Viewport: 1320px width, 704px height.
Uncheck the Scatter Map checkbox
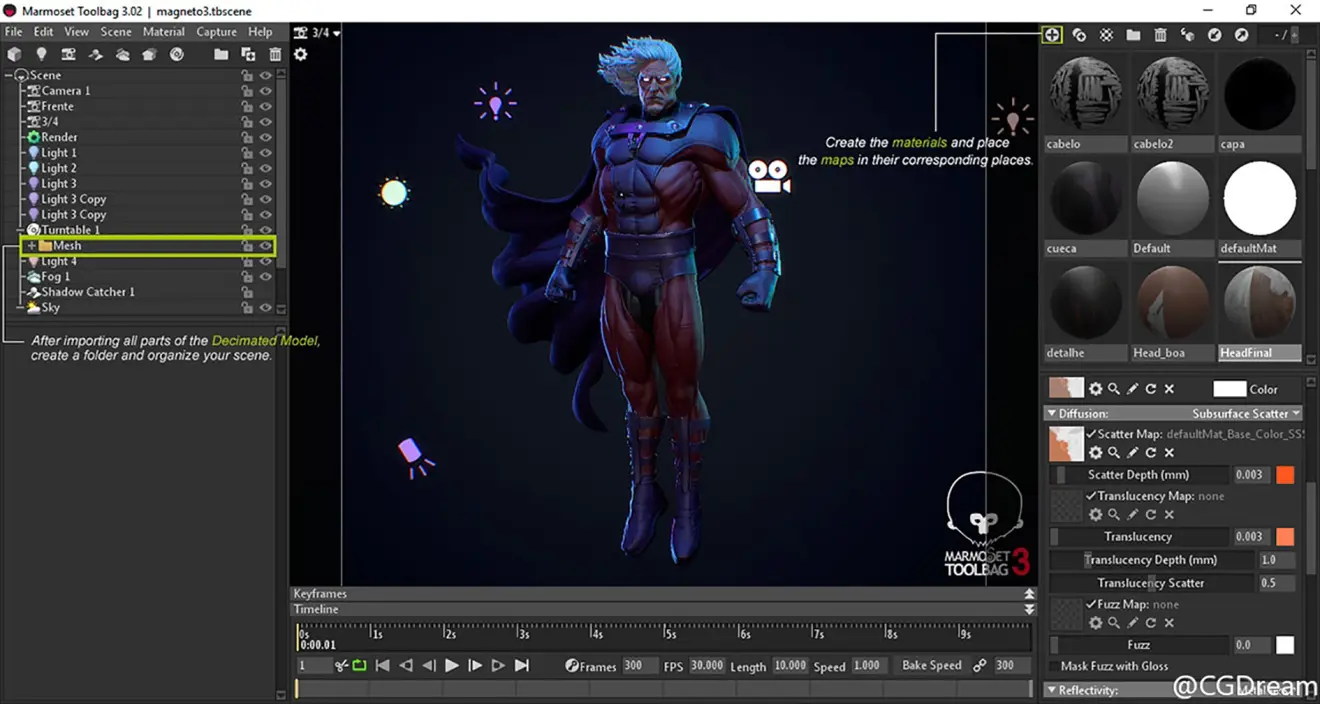click(x=1091, y=434)
